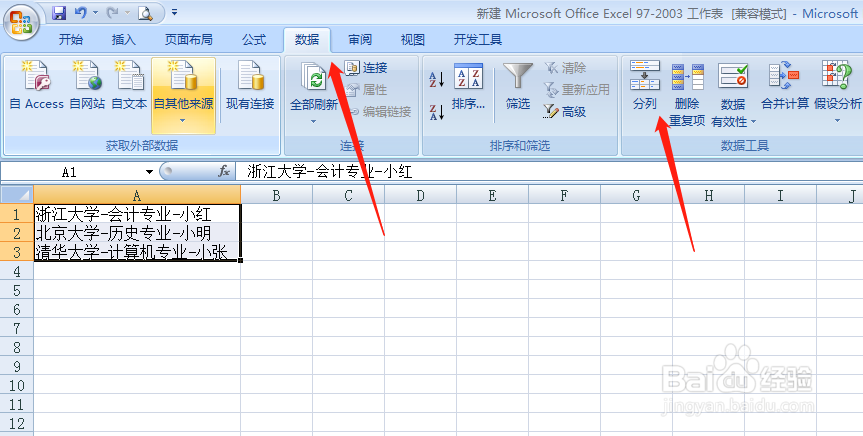Click the formula bar text

click(329, 172)
